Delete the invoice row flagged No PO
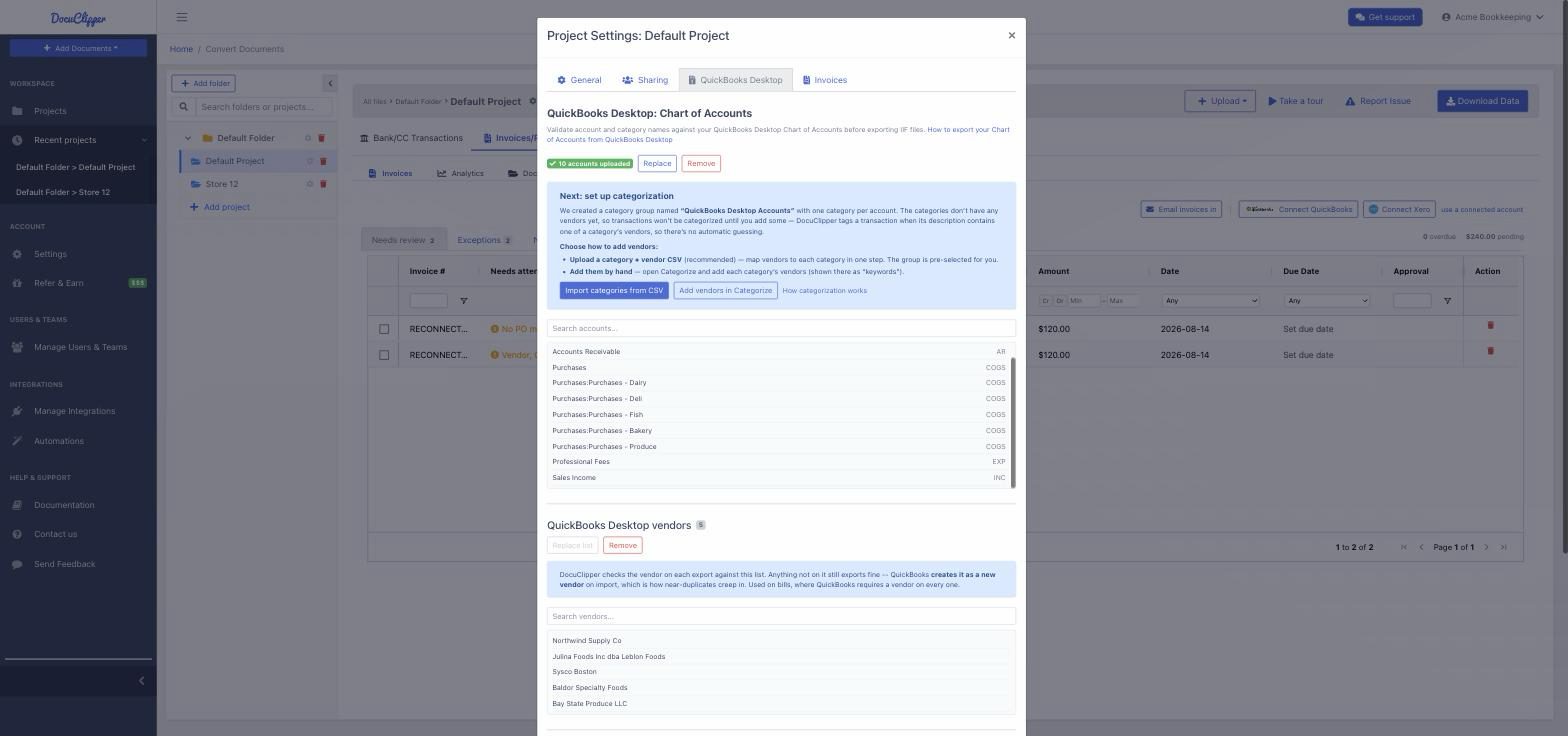Screen dimensions: 1568x736 click(x=1490, y=325)
